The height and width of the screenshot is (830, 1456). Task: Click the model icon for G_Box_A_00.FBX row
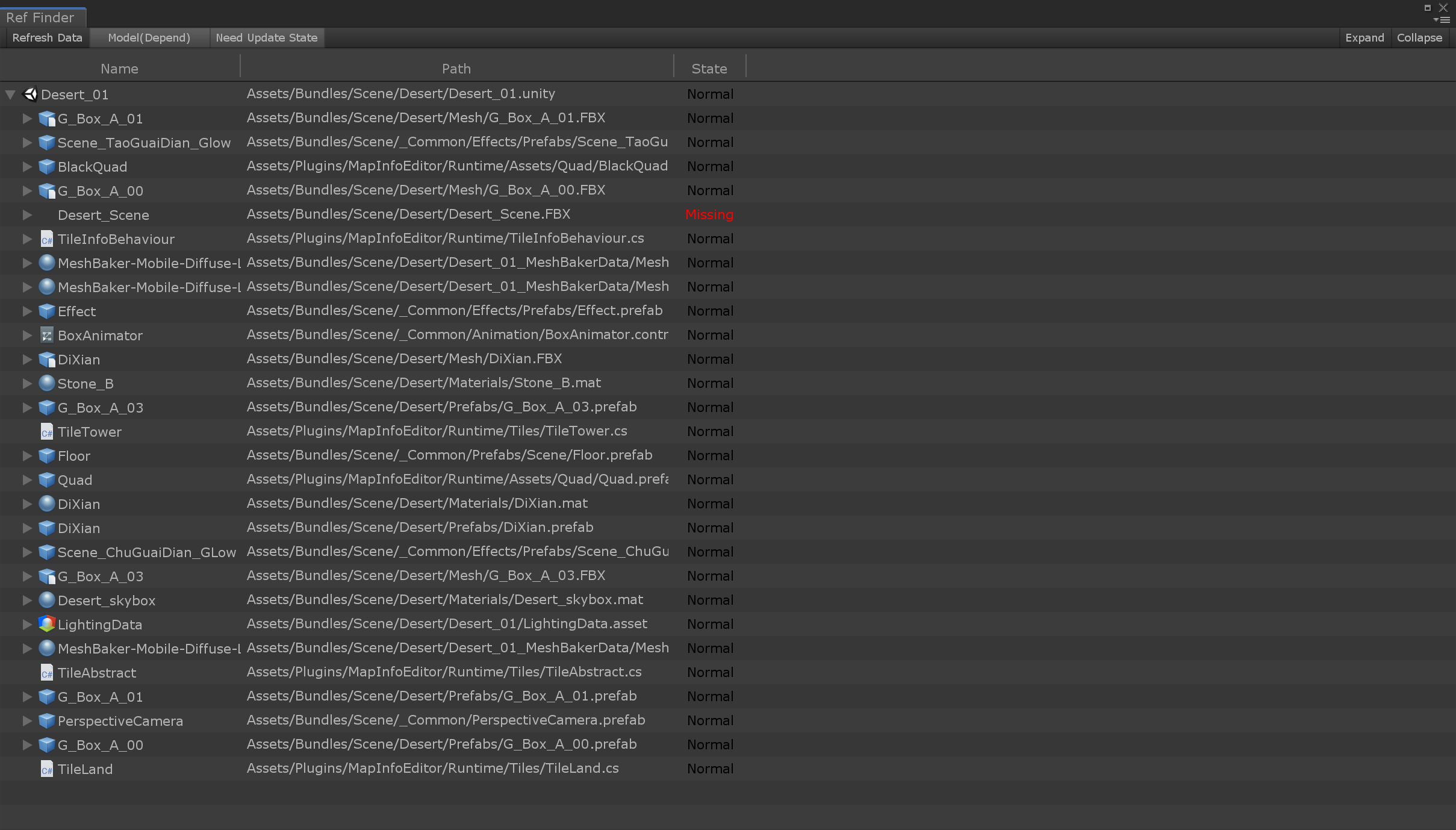47,191
